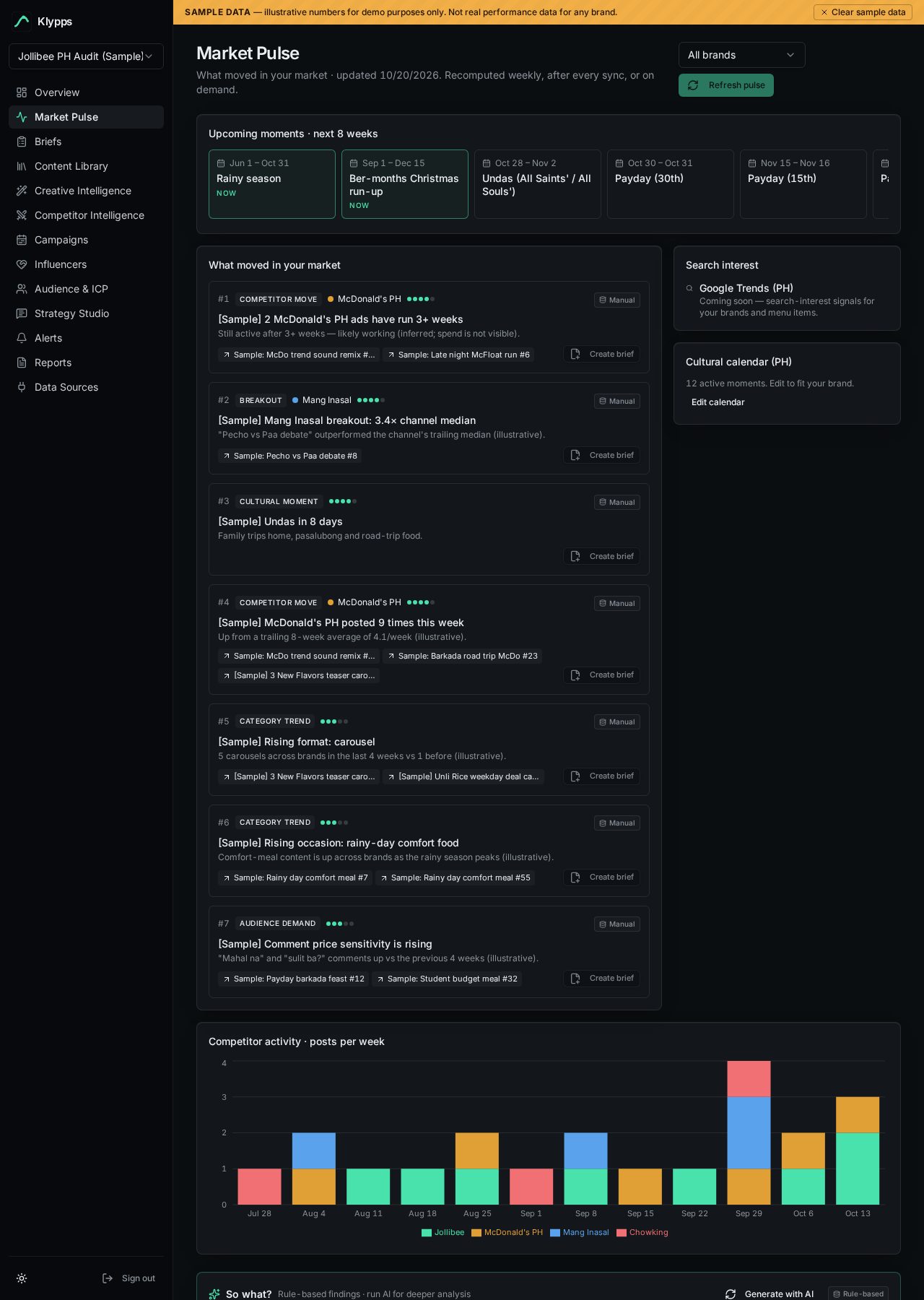Click the Strategy Studio icon
The height and width of the screenshot is (1300, 924).
point(22,313)
